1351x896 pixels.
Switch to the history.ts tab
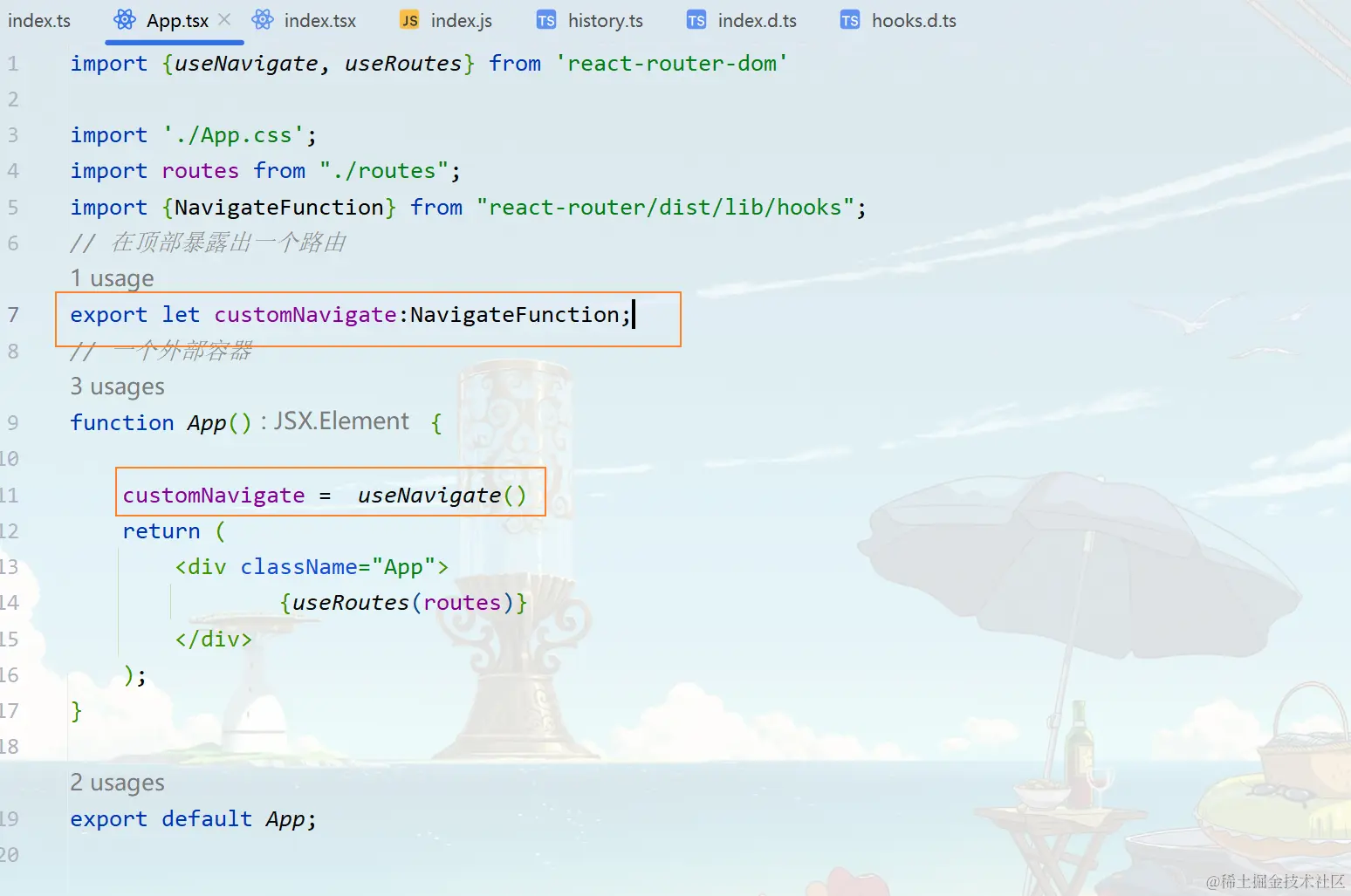(604, 19)
